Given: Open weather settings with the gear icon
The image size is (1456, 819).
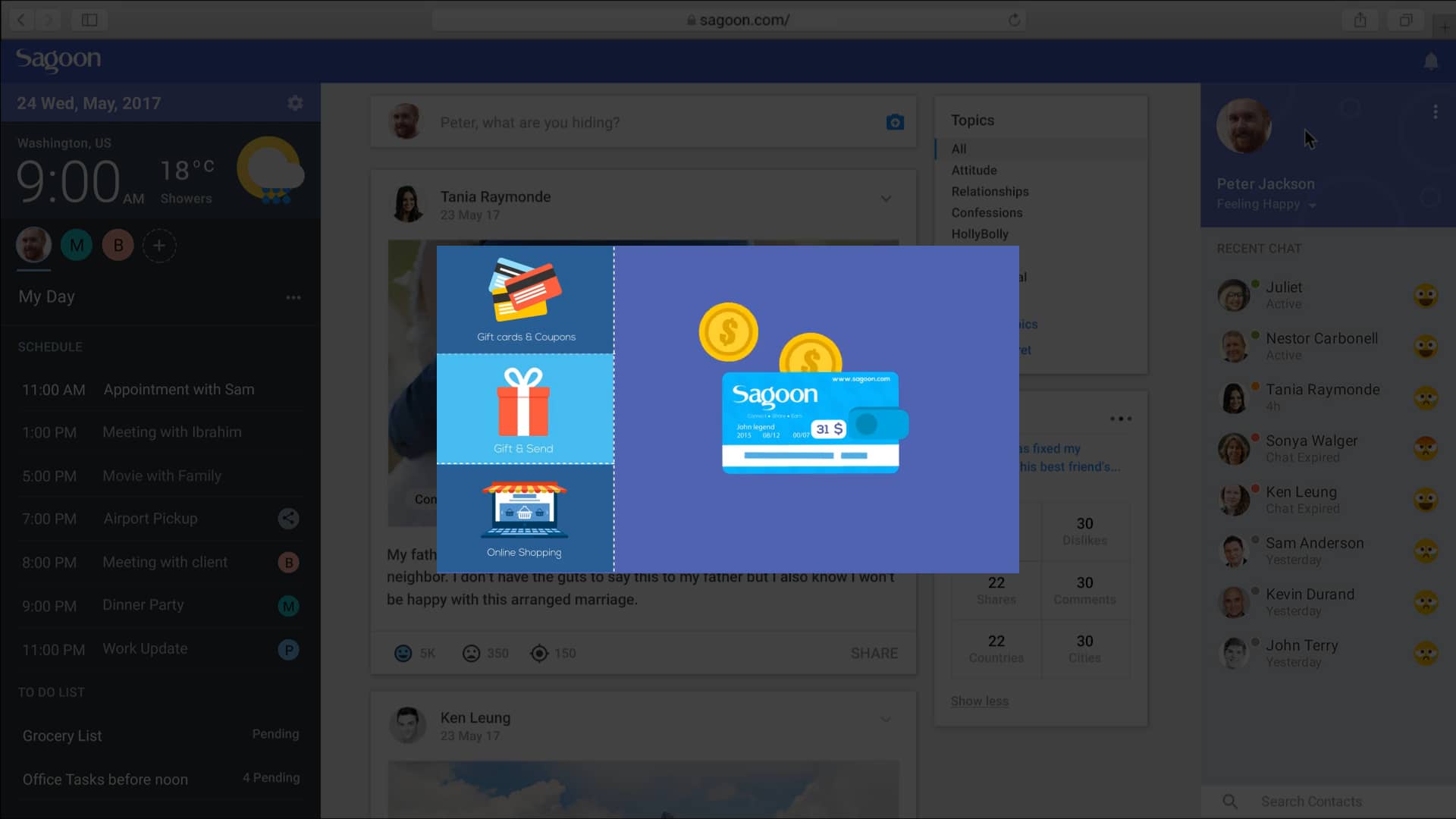Looking at the screenshot, I should pyautogui.click(x=295, y=103).
